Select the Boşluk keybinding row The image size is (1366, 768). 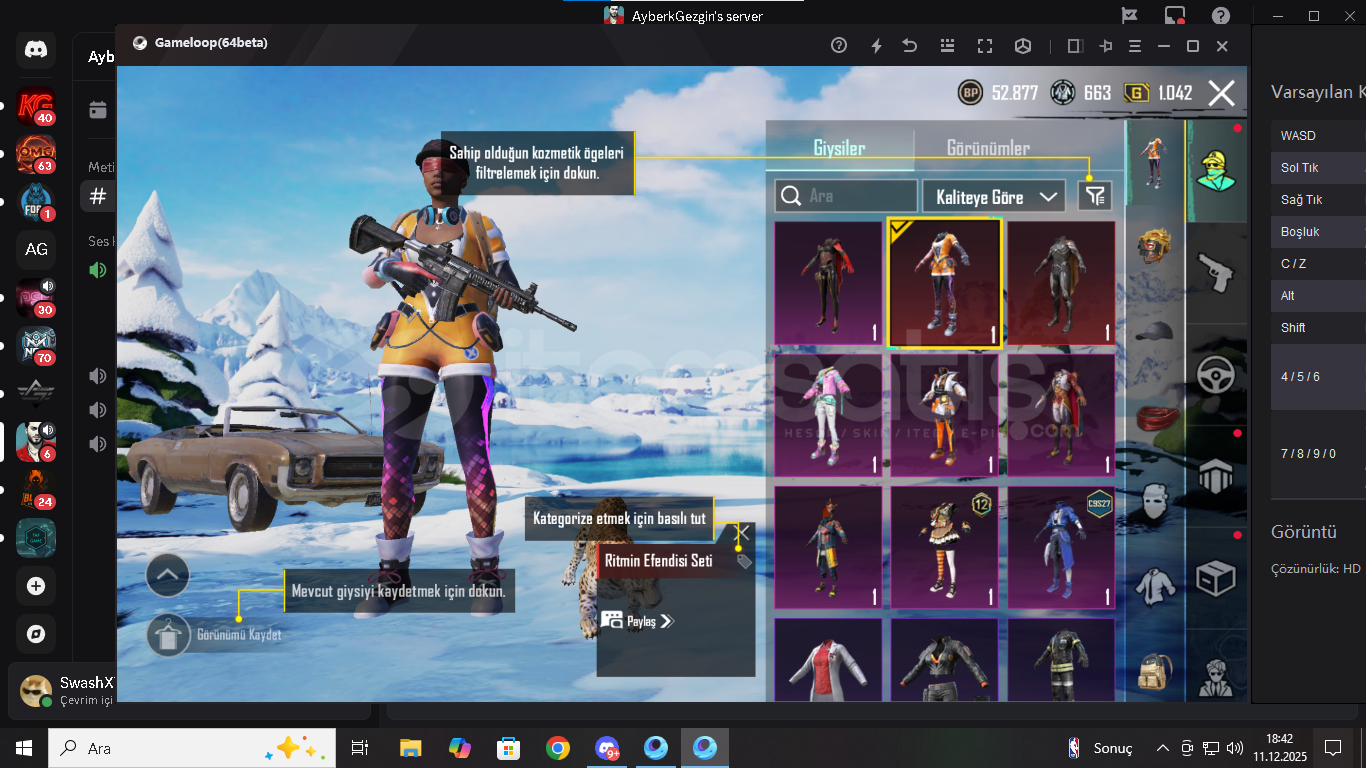(x=1318, y=232)
